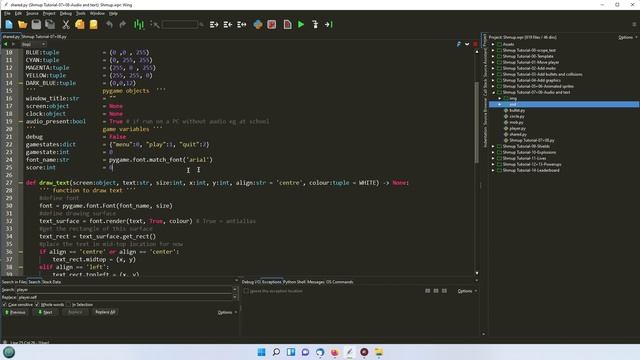Expand the Assets folder in project tree
Viewport: 640px width, 360px height.
pos(493,44)
